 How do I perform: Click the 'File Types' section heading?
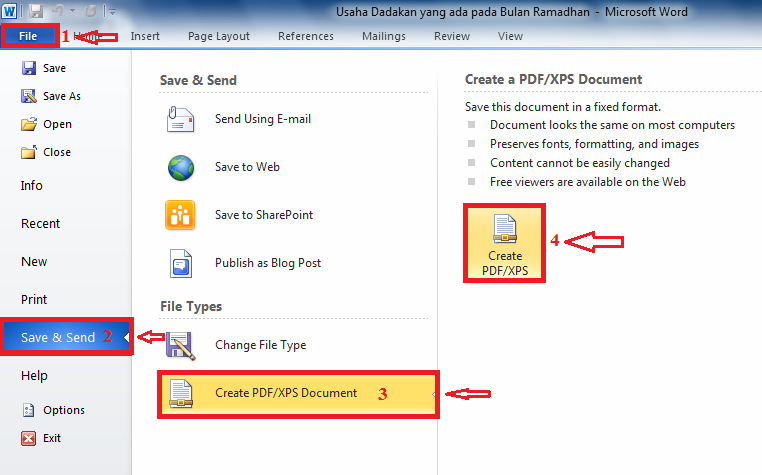[x=191, y=306]
